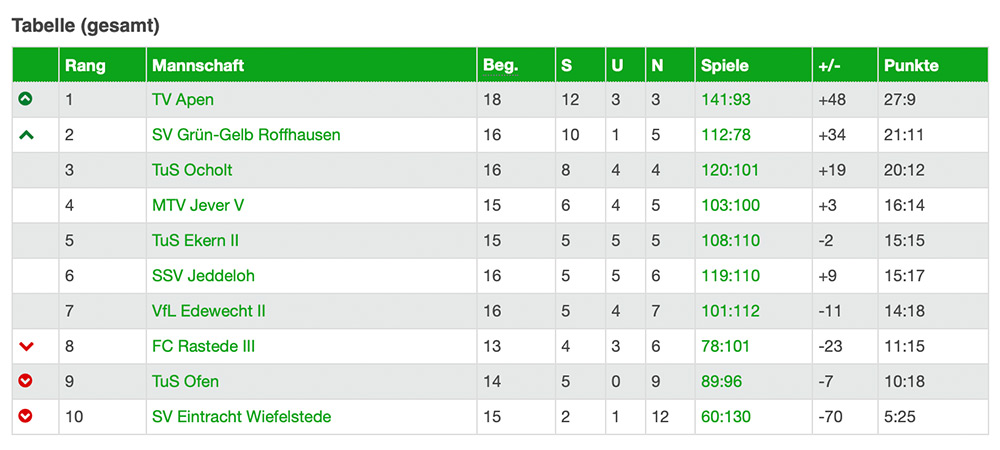The width and height of the screenshot is (1000, 450).
Task: Open the SV Eintracht Wiefelstede team page
Action: (x=241, y=416)
